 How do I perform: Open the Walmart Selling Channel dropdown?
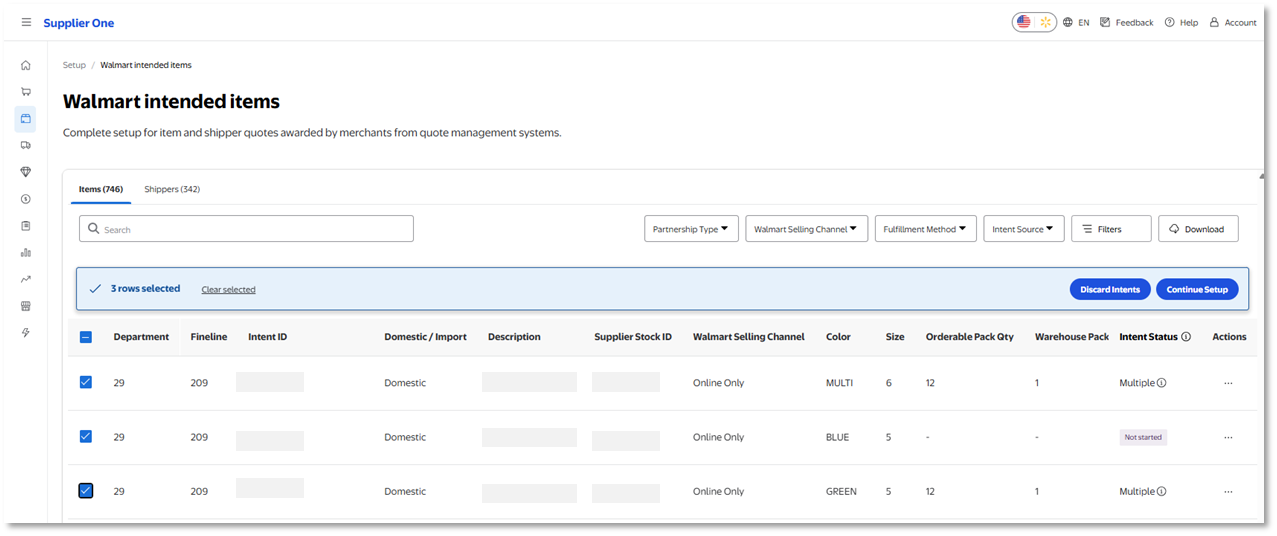(806, 229)
